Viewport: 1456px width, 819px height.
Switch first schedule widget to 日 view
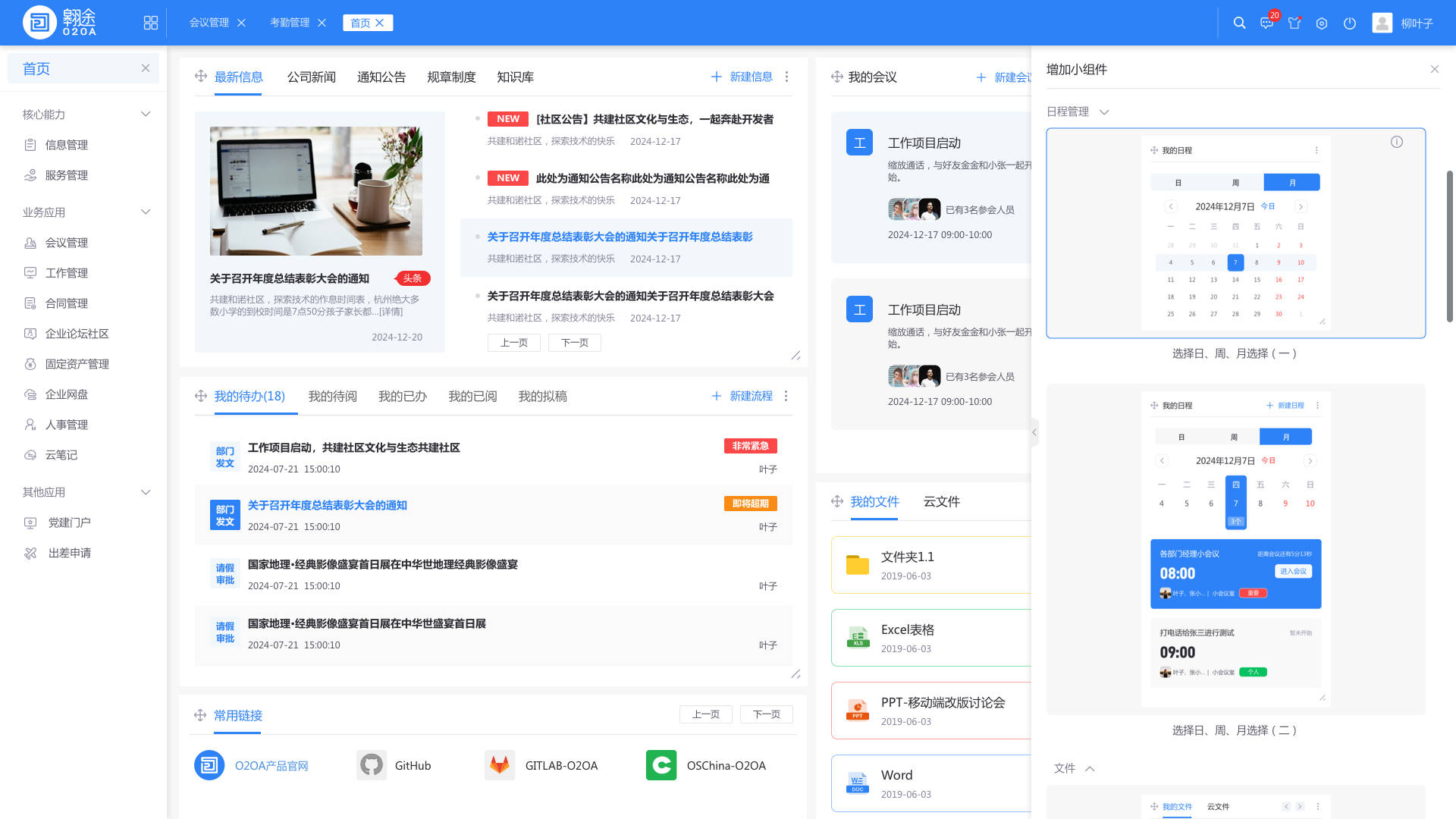1178,182
